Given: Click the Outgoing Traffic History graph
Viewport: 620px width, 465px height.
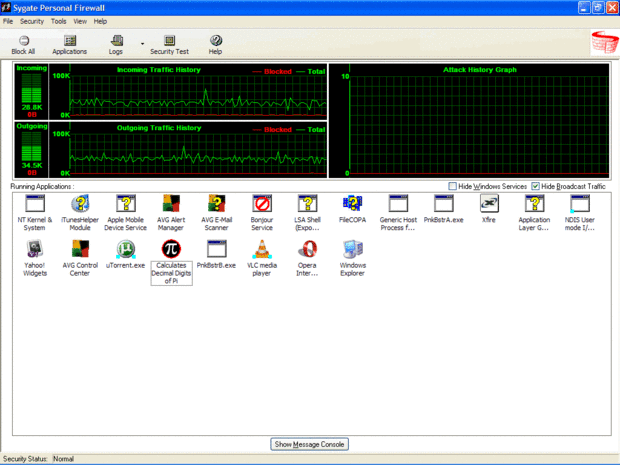Looking at the screenshot, I should [x=188, y=150].
